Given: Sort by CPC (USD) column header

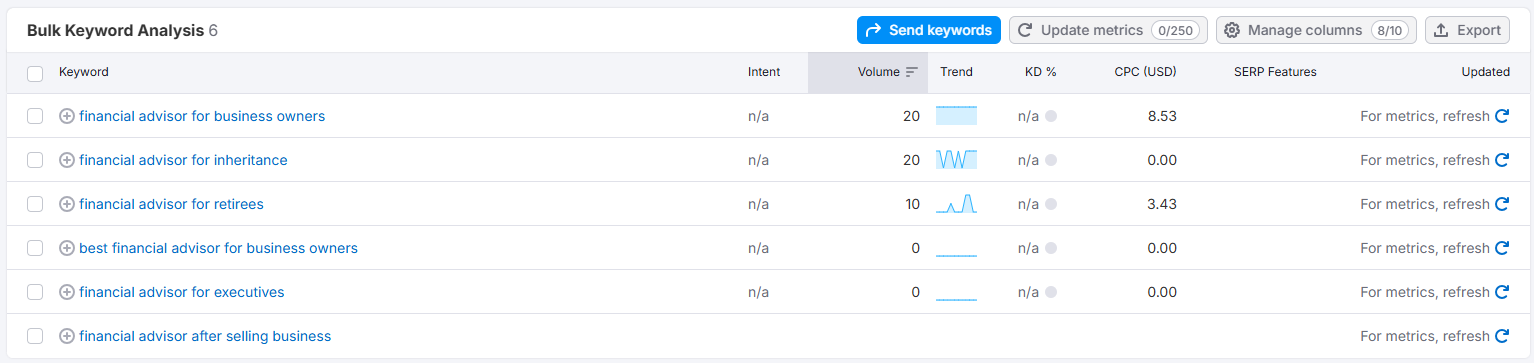Looking at the screenshot, I should point(1146,72).
